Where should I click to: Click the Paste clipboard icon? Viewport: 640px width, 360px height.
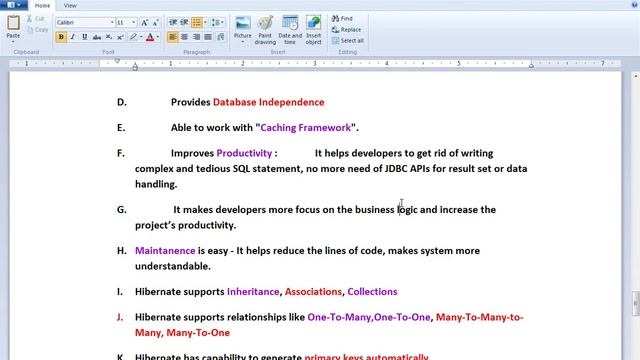[13, 23]
